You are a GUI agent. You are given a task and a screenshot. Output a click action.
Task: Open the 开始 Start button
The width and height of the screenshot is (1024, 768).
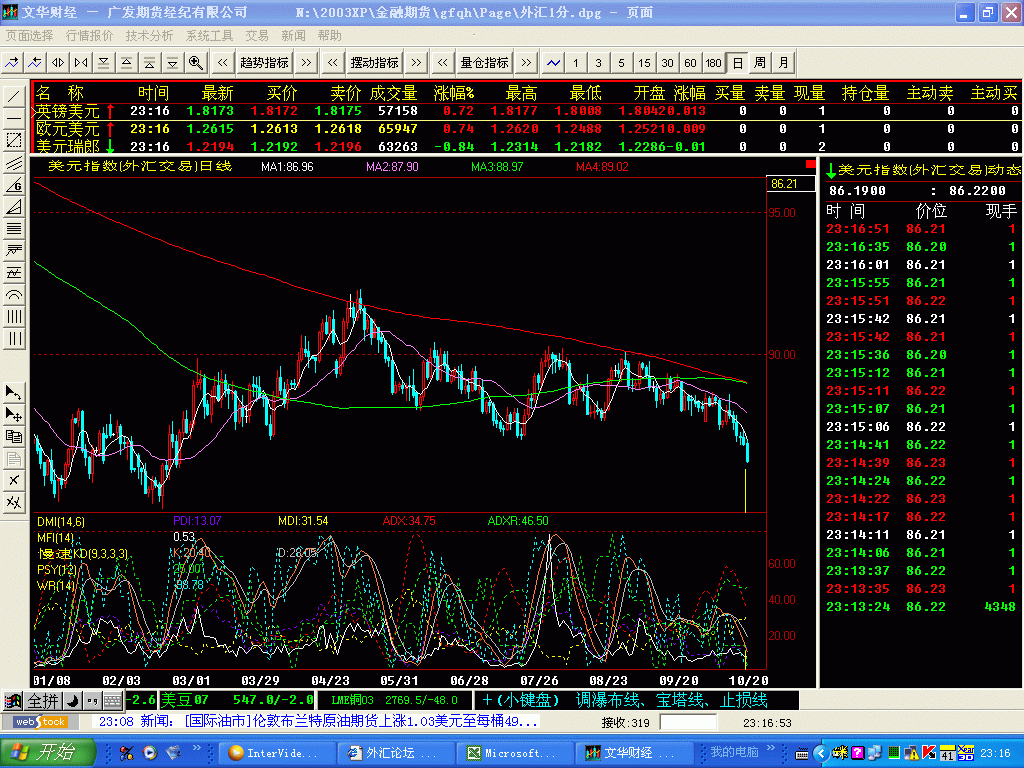pos(48,752)
